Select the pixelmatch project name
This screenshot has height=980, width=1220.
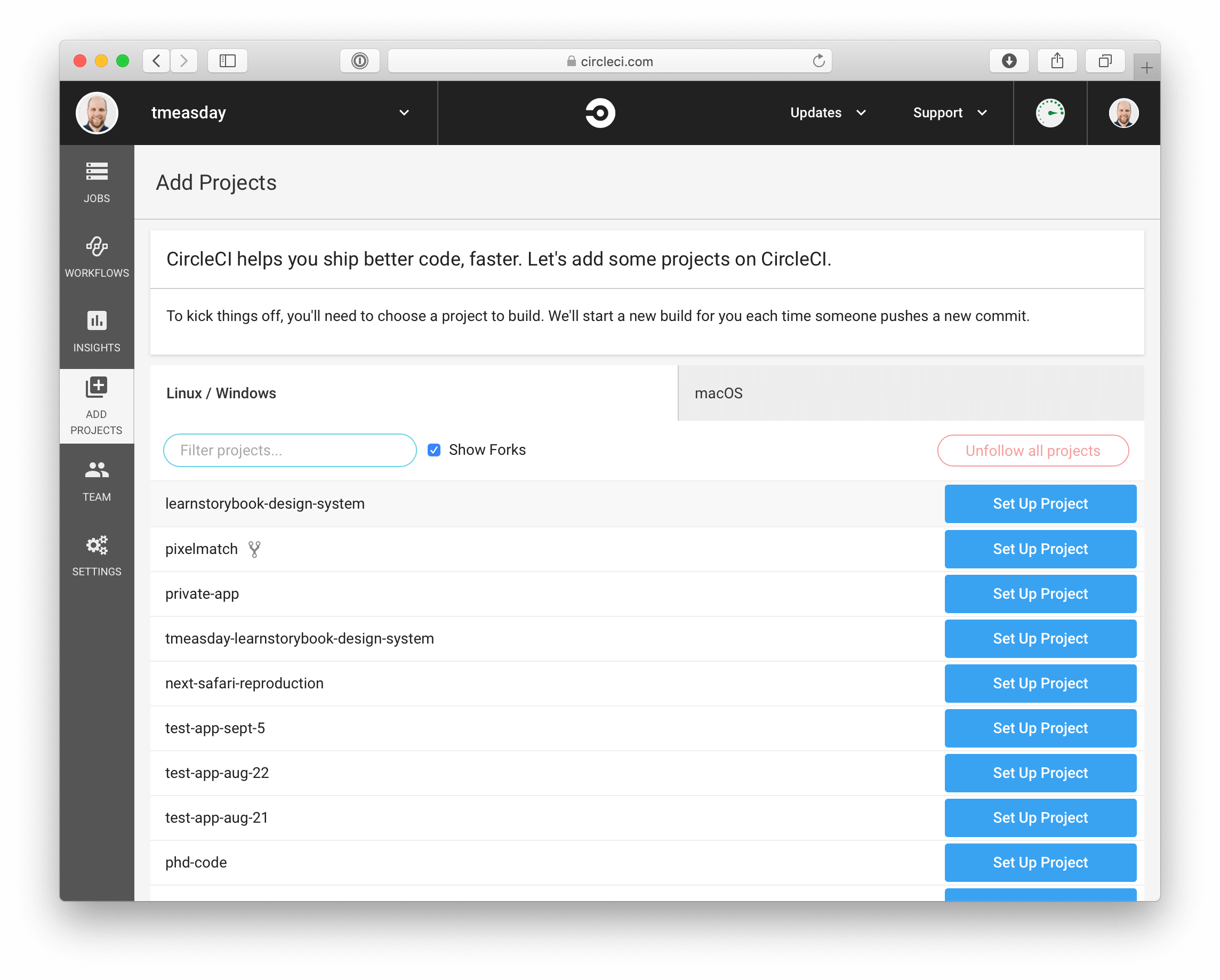[202, 549]
